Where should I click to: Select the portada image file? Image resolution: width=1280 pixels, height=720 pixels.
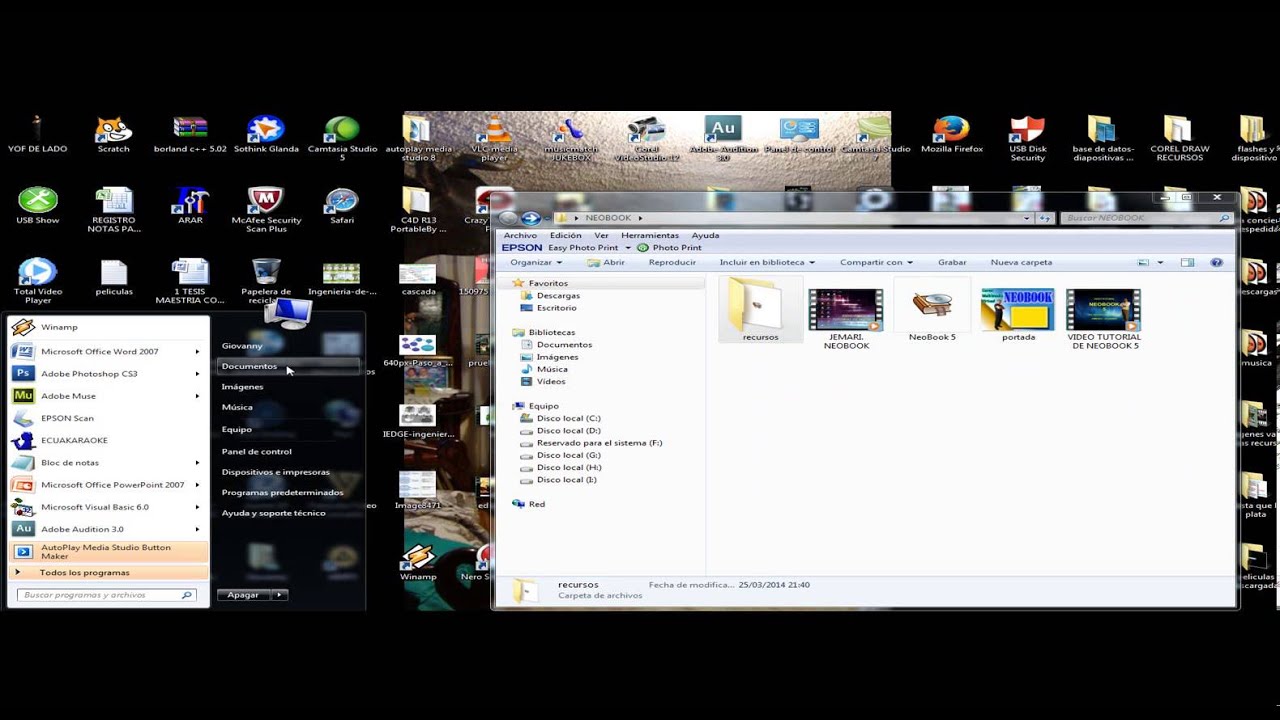click(1018, 315)
